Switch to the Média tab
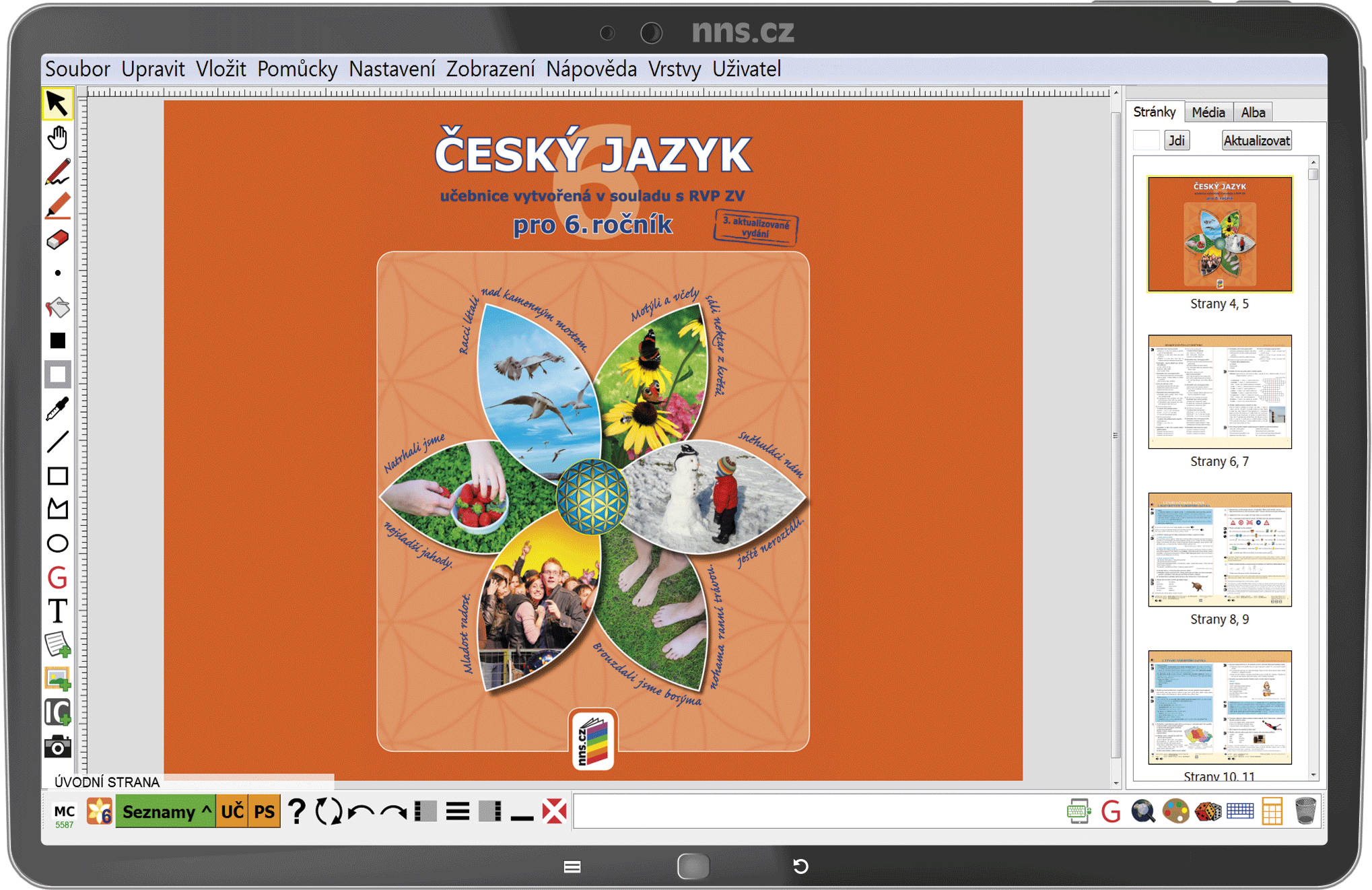Screen dimensions: 1372x890 pos(1208,112)
